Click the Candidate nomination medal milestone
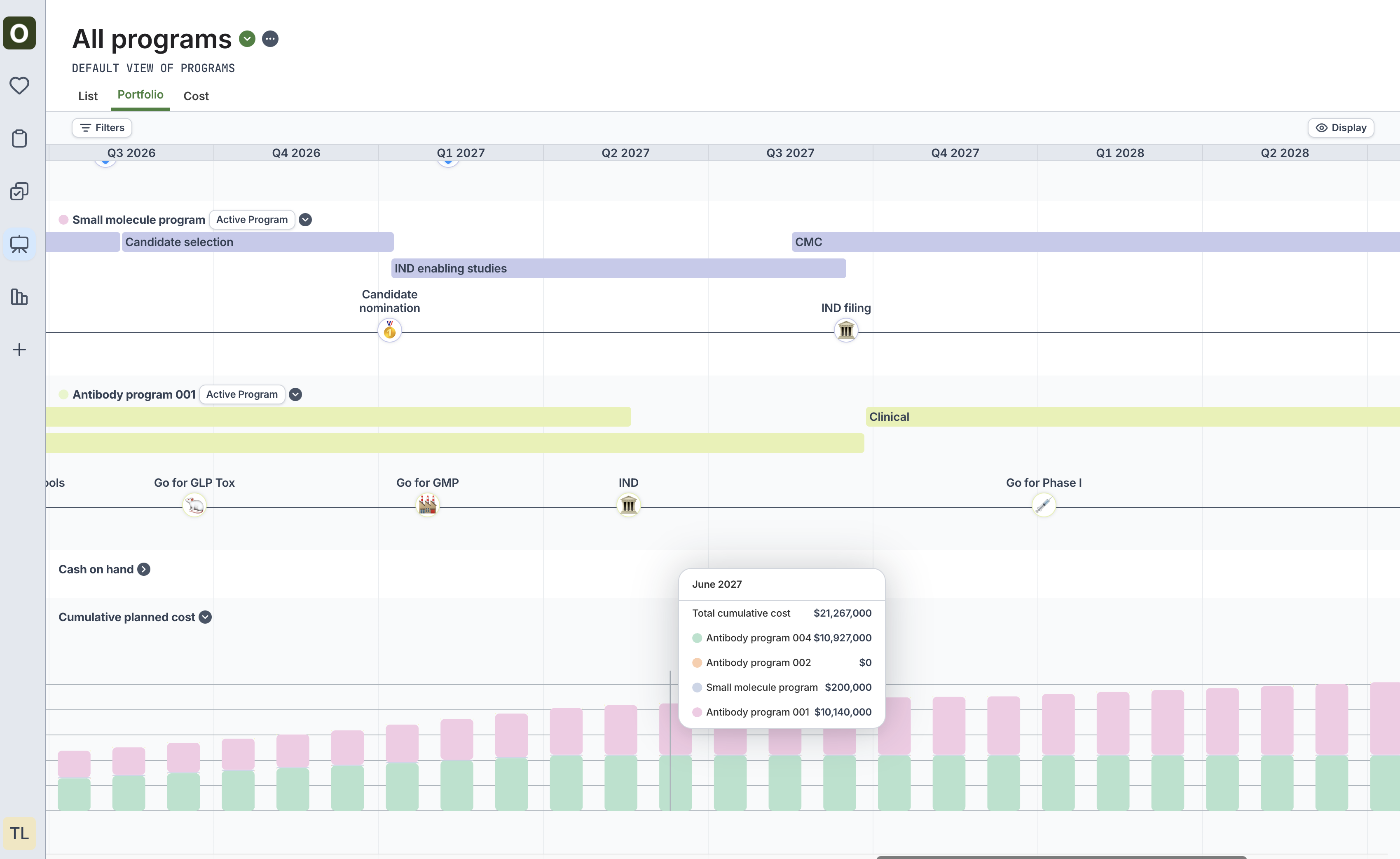The image size is (1400, 859). pos(390,330)
